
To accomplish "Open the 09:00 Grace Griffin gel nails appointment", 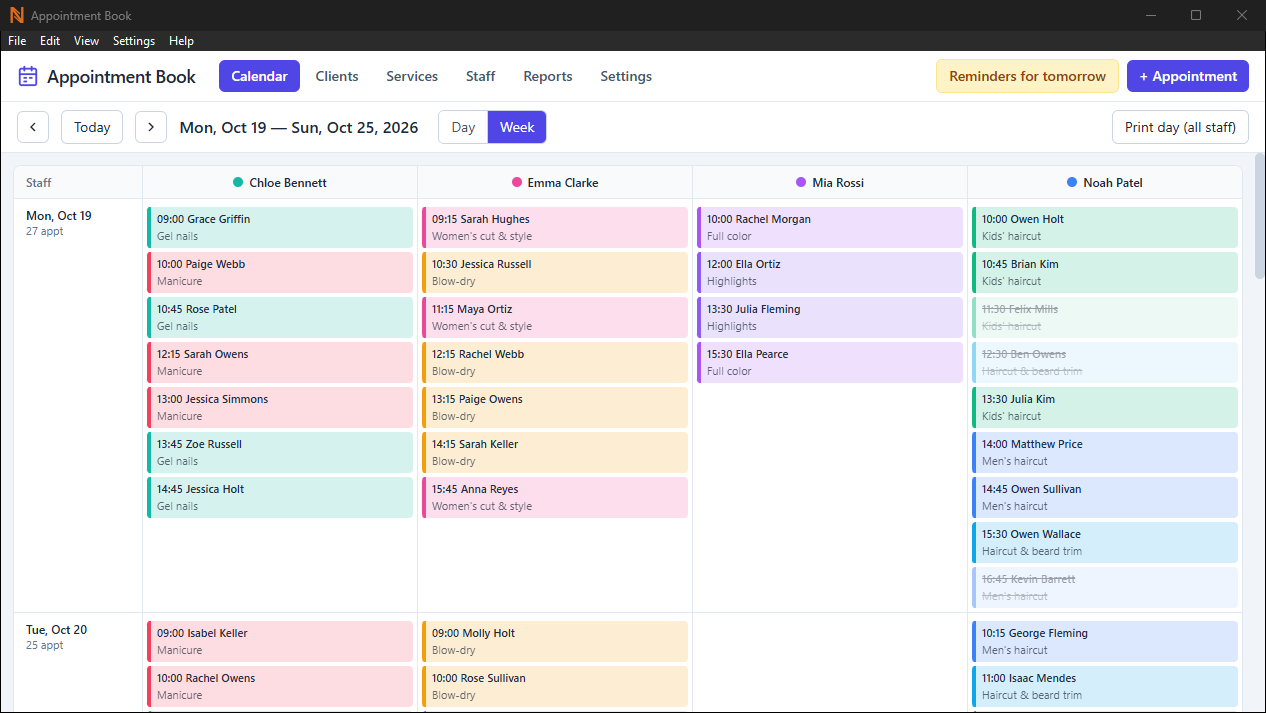I will [280, 227].
